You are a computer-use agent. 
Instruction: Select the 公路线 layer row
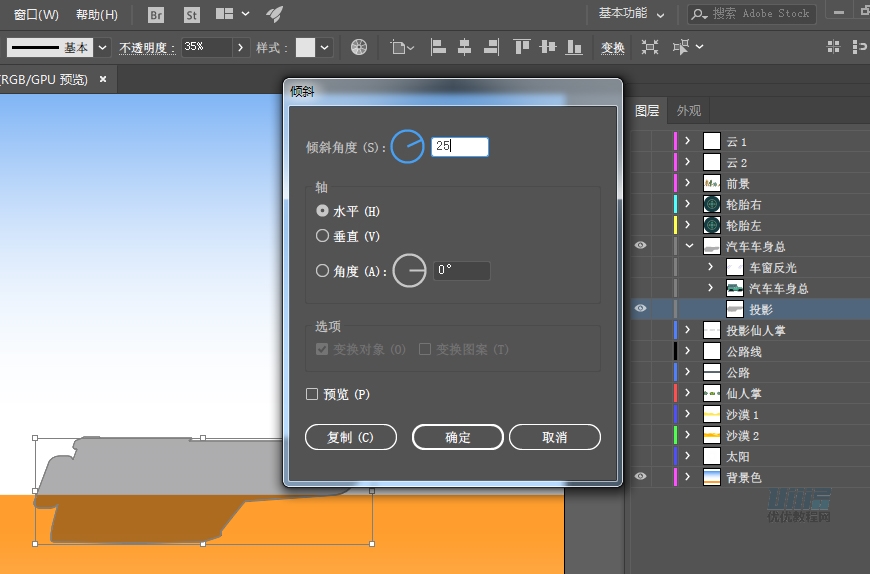coord(750,351)
